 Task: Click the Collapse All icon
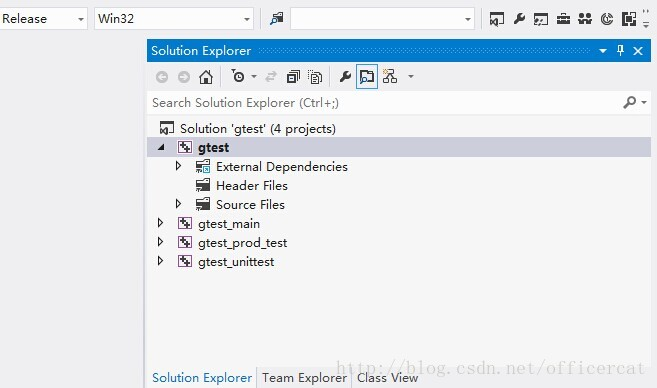coord(293,77)
